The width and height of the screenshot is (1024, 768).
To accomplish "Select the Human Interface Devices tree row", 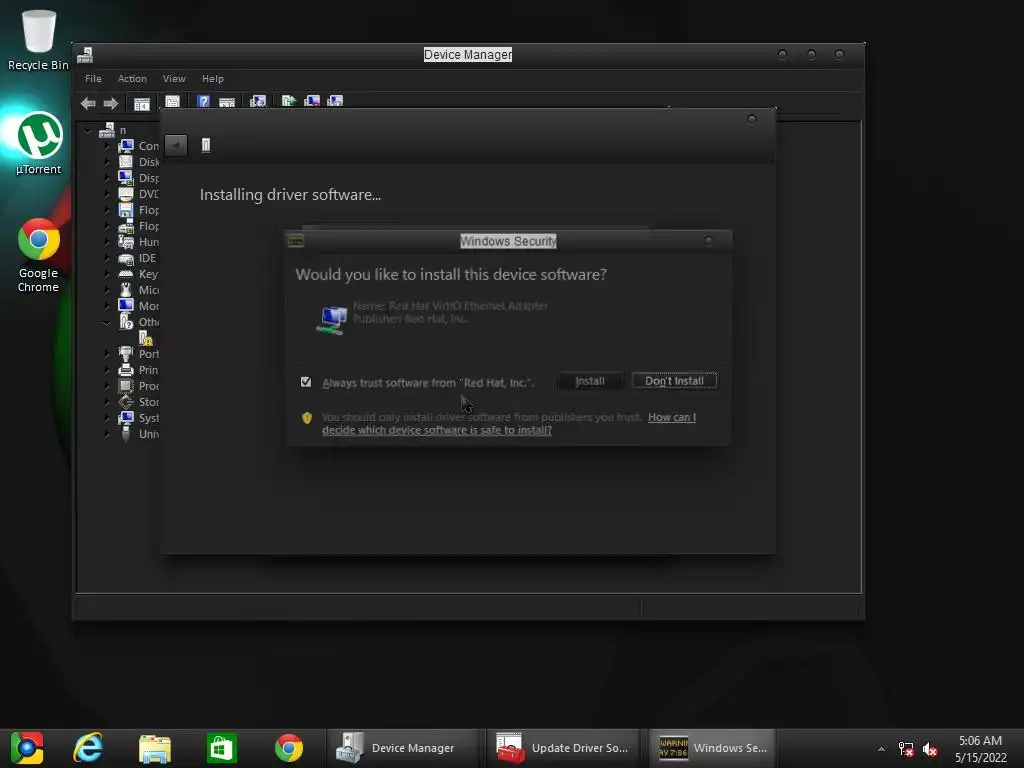I will pos(139,242).
